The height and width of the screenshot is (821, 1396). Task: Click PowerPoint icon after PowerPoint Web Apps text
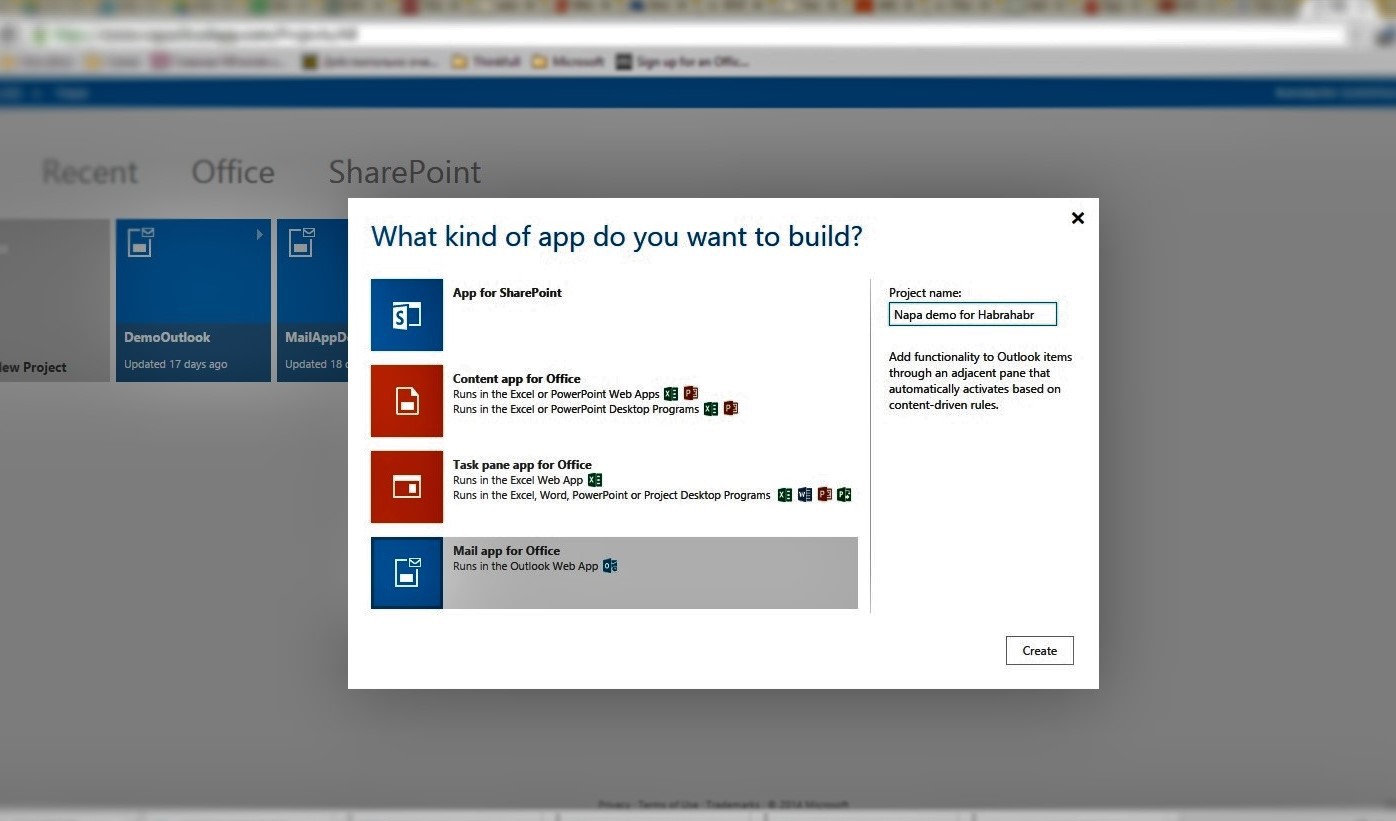point(691,394)
